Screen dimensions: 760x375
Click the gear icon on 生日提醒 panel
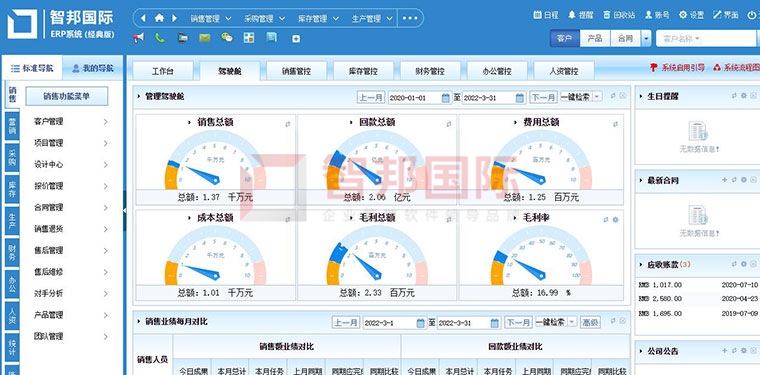(744, 95)
